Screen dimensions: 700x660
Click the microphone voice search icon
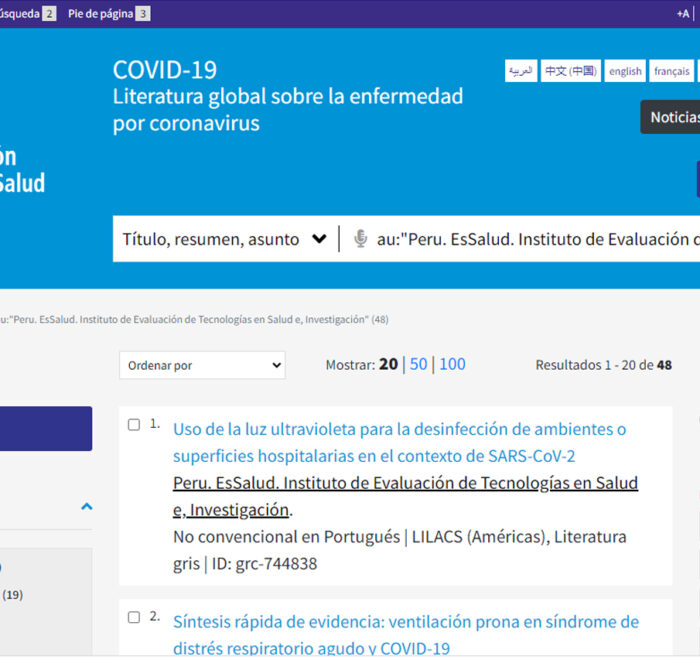[x=361, y=239]
